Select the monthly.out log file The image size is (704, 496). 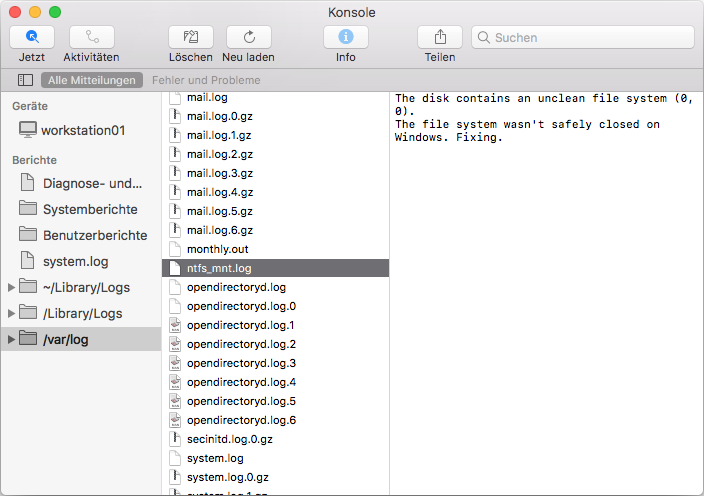[x=217, y=249]
